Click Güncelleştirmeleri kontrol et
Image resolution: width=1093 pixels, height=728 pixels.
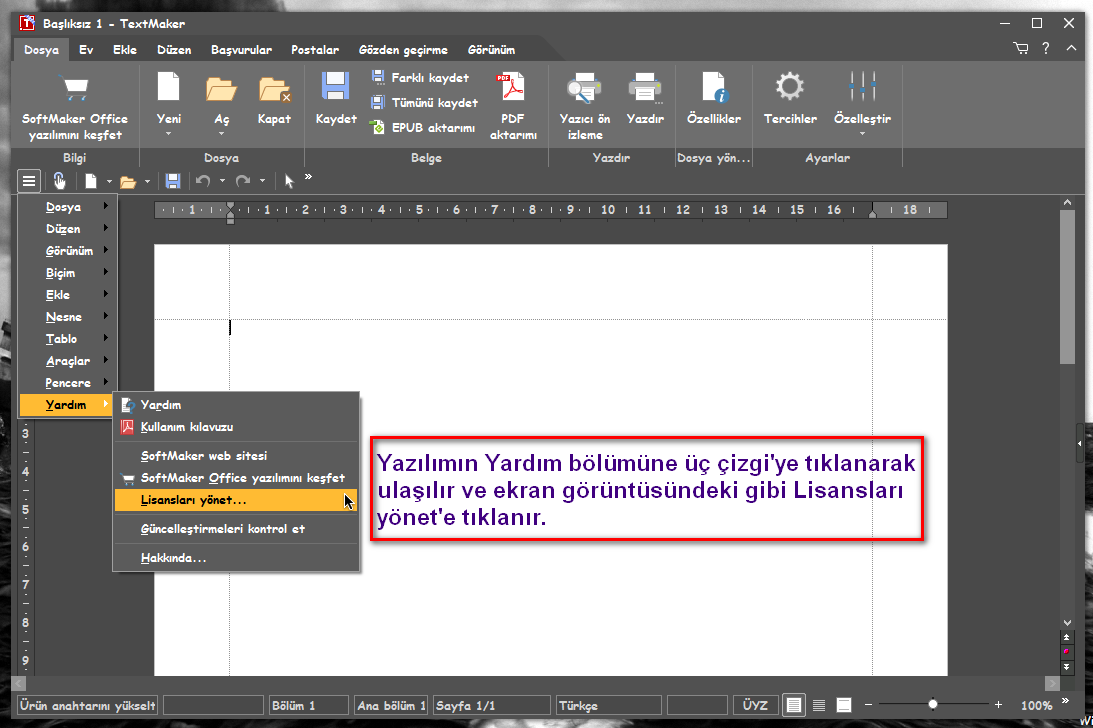[x=236, y=529]
